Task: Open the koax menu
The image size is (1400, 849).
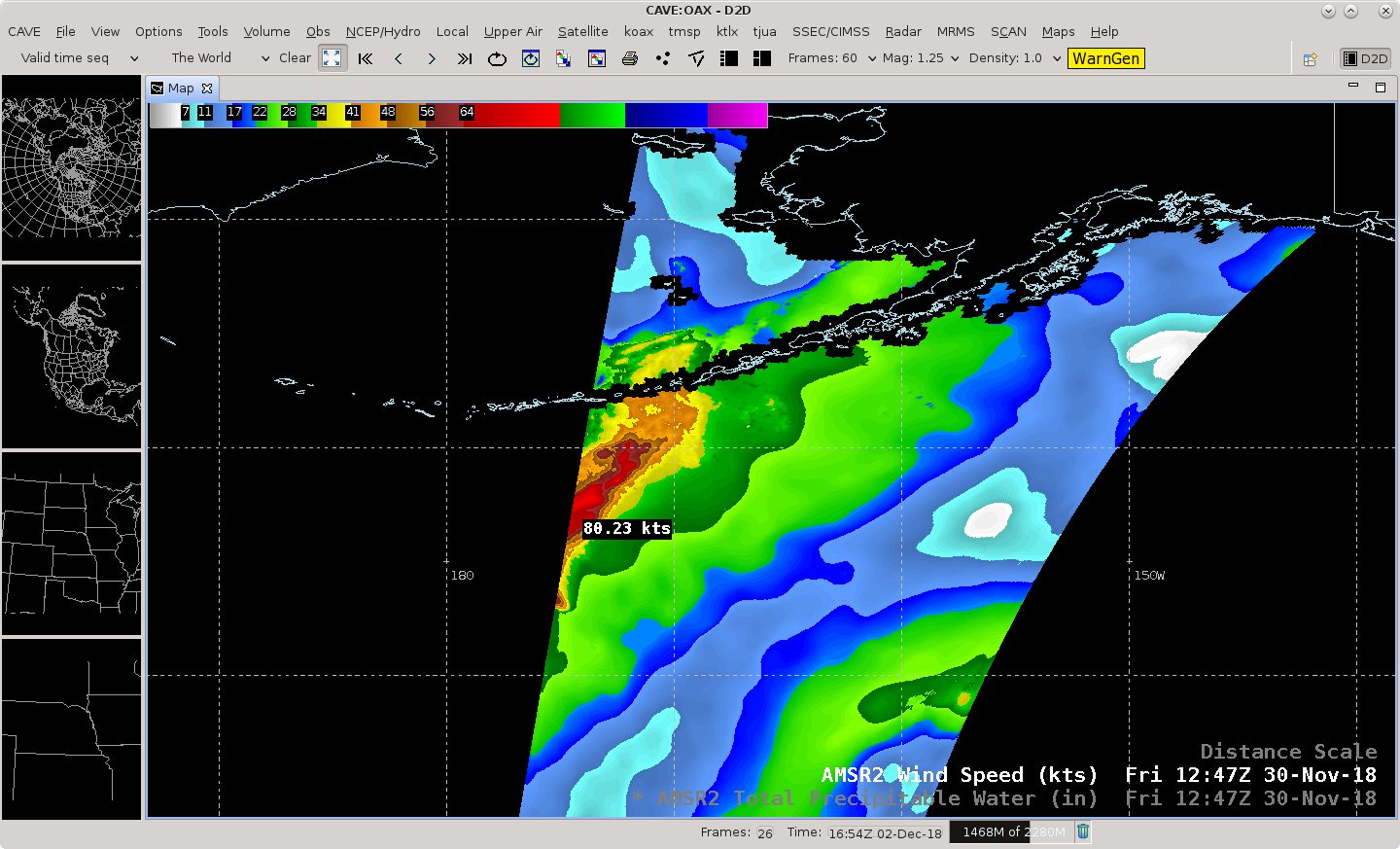Action: point(639,31)
